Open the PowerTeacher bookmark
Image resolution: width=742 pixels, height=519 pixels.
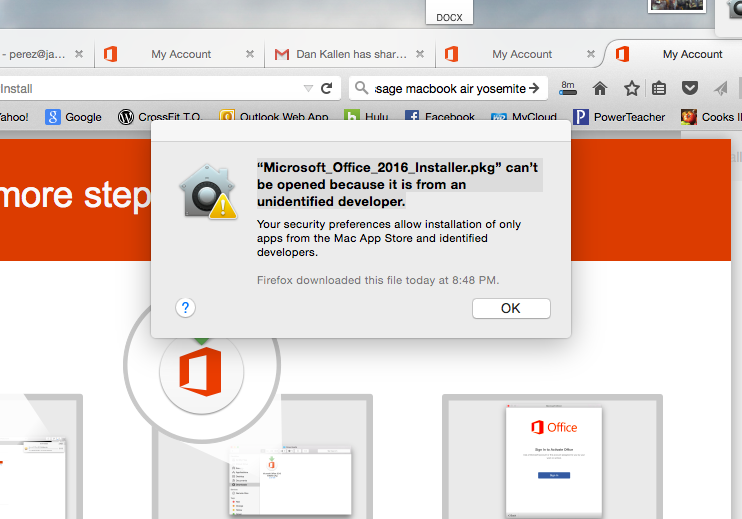[619, 117]
